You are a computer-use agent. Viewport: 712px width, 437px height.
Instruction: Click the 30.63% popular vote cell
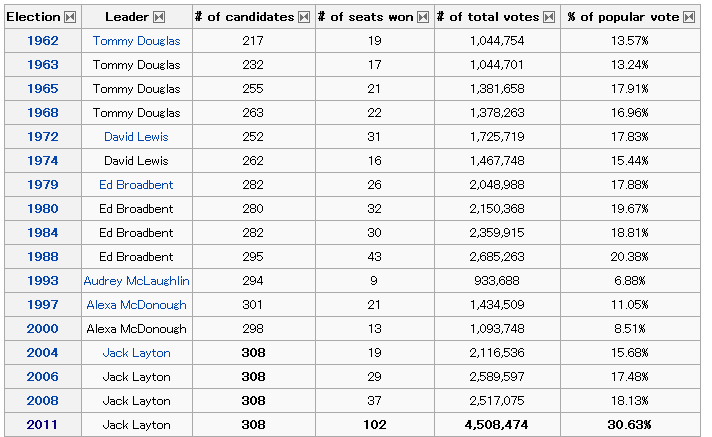(630, 425)
